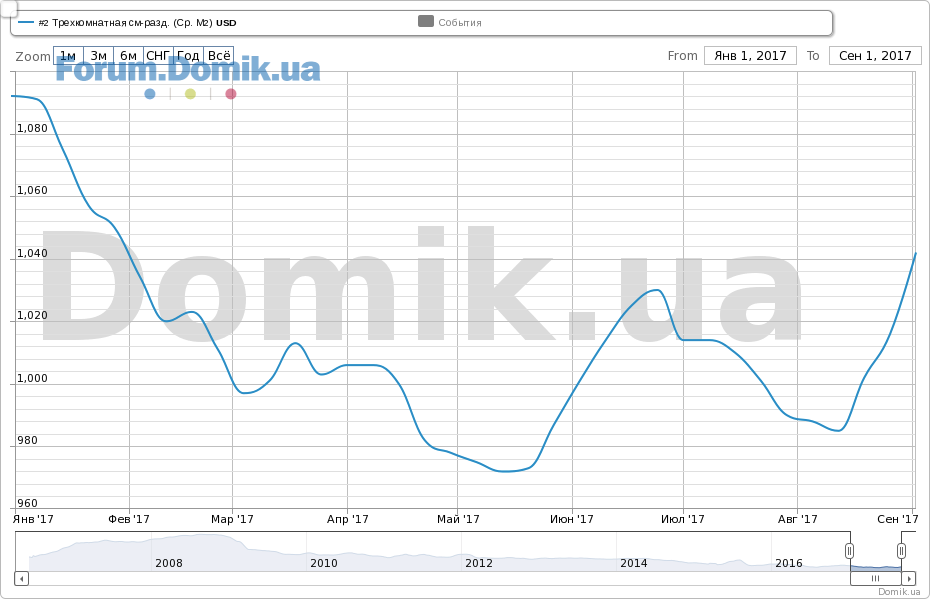Edit the From date field
Screen dimensions: 931x600
(x=750, y=56)
